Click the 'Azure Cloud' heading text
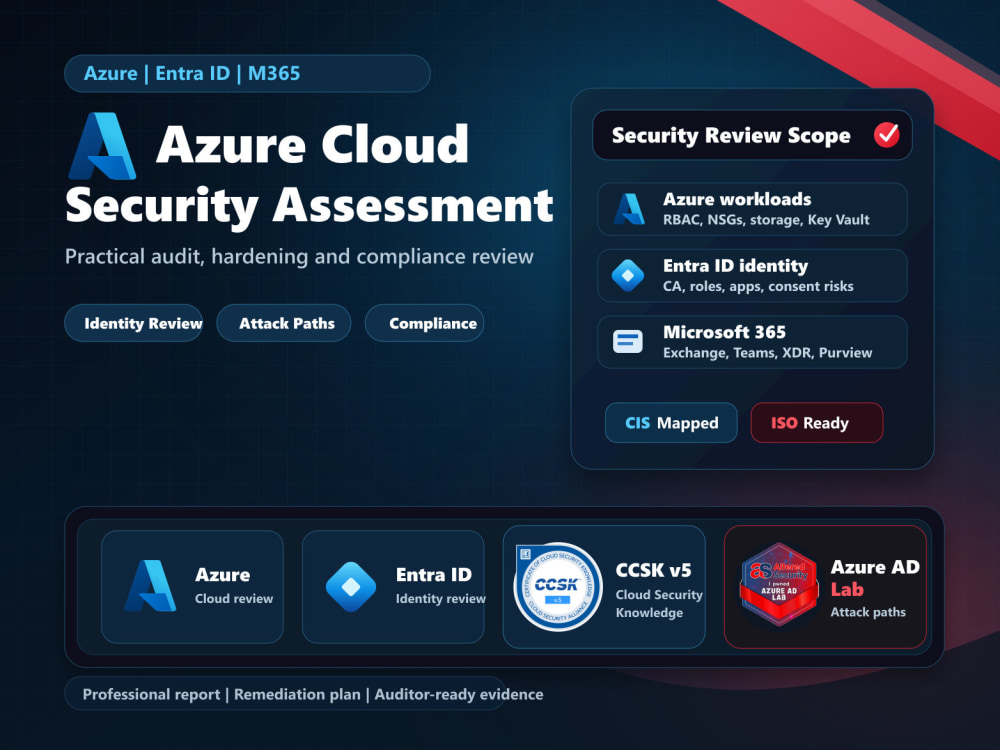Screen dimensions: 1000x750 [x=312, y=145]
